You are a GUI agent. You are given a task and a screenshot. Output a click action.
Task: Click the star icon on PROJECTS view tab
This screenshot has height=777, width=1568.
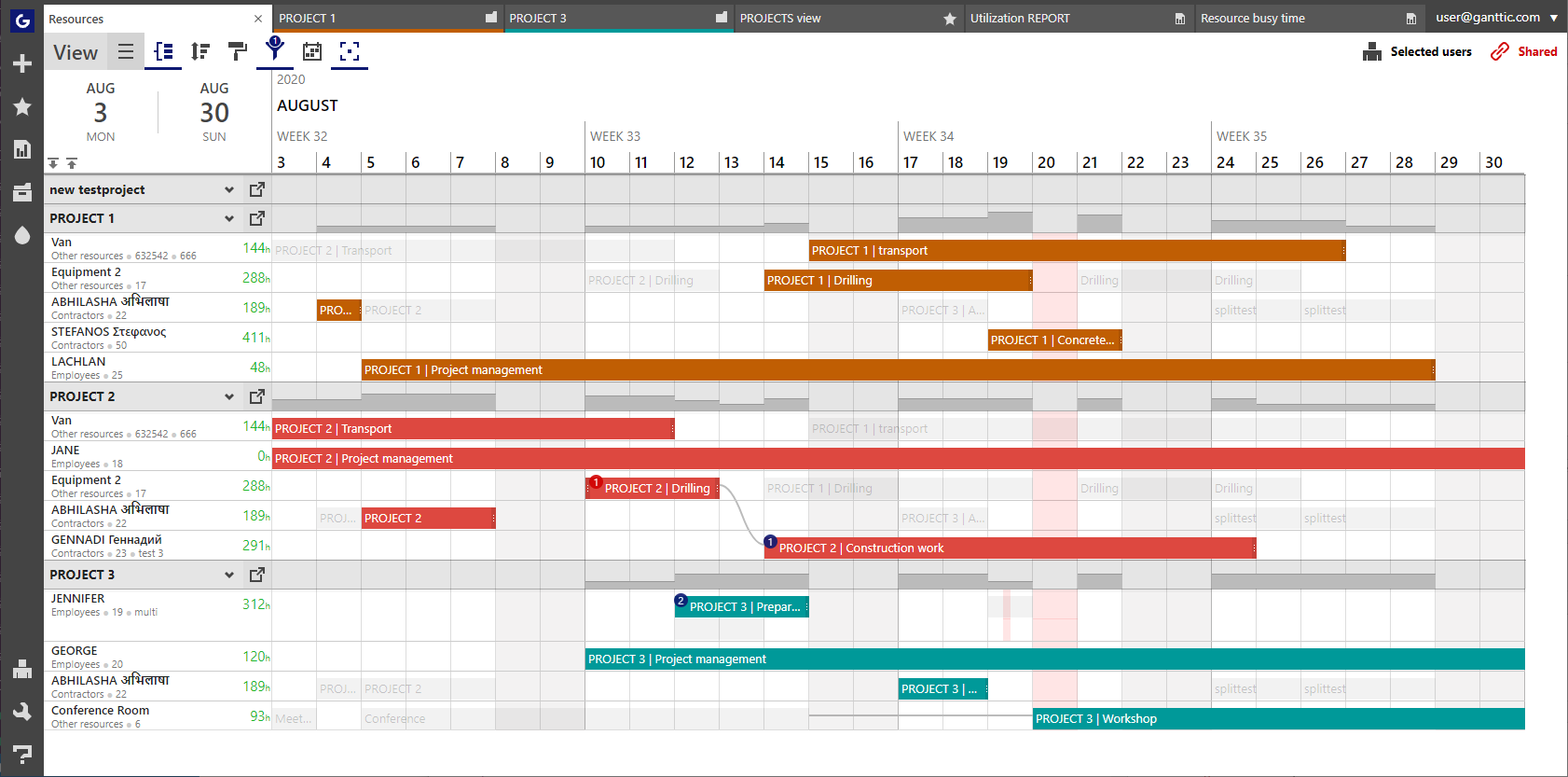(x=950, y=19)
